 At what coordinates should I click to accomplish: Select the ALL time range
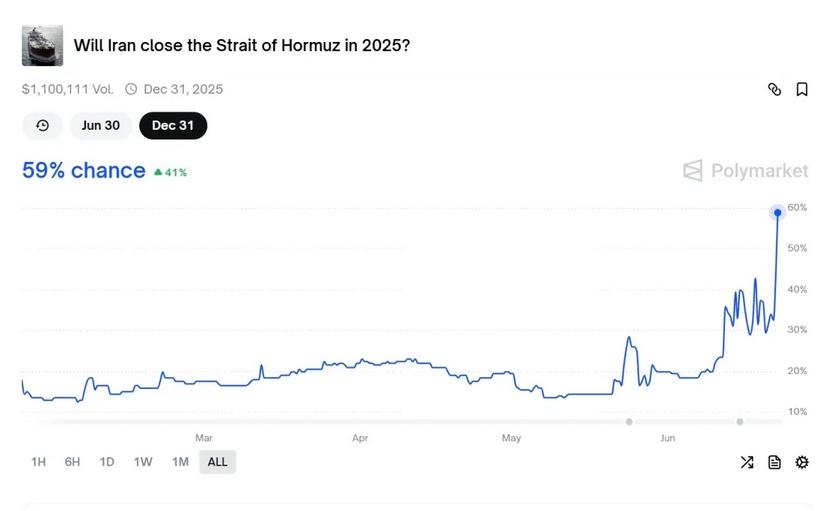[x=218, y=462]
